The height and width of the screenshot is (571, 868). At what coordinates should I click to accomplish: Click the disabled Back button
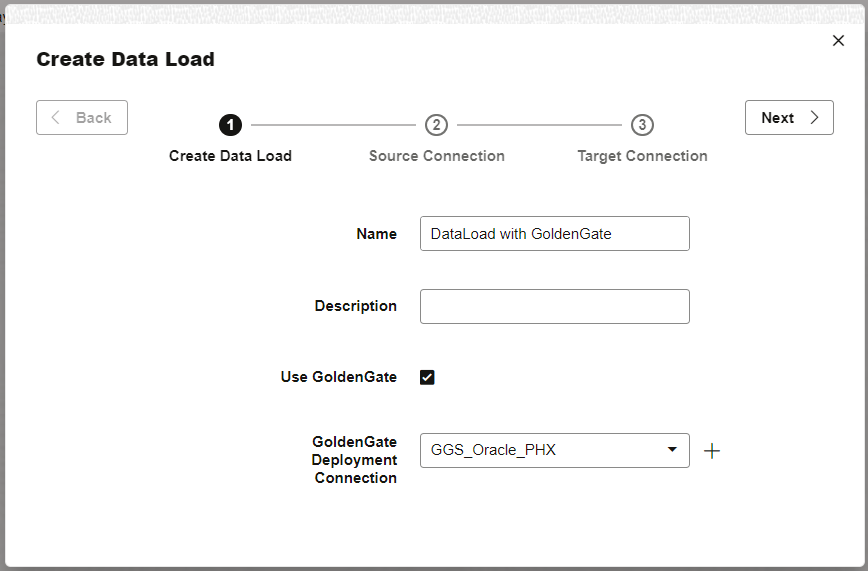click(x=82, y=117)
